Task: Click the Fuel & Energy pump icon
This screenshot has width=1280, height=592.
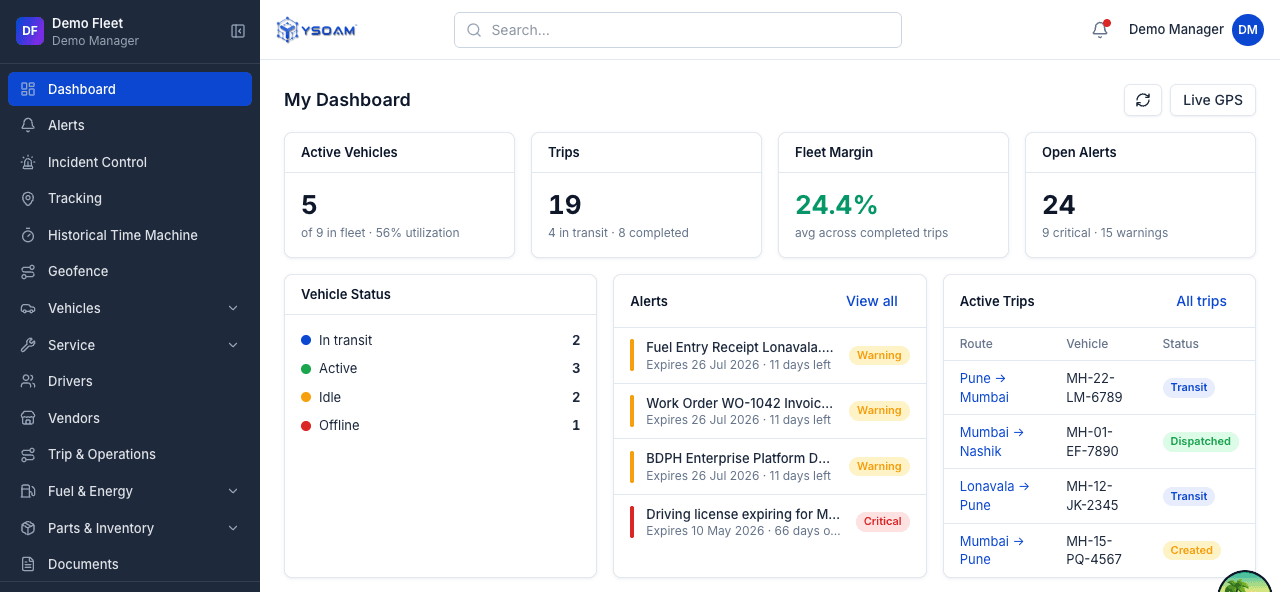Action: (x=28, y=491)
